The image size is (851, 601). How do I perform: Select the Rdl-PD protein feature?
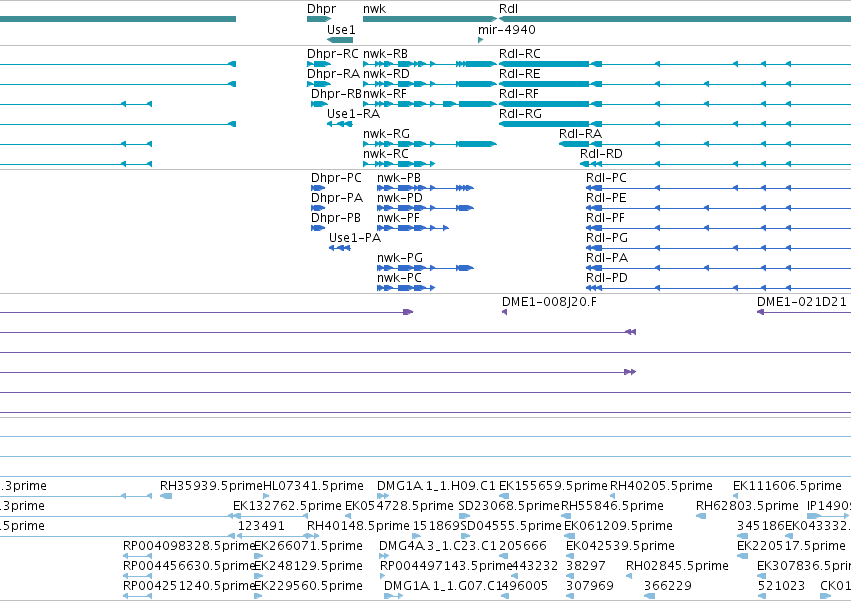719,288
